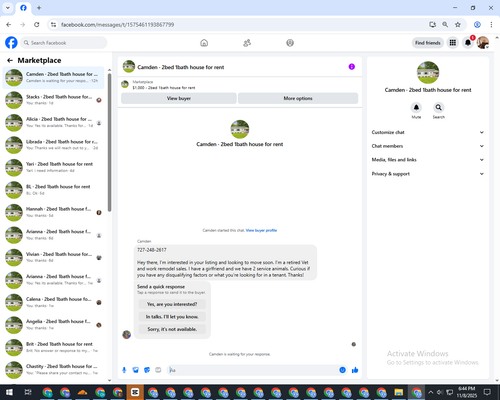Send a voice clip with microphone icon
The image size is (500, 400).
124,370
